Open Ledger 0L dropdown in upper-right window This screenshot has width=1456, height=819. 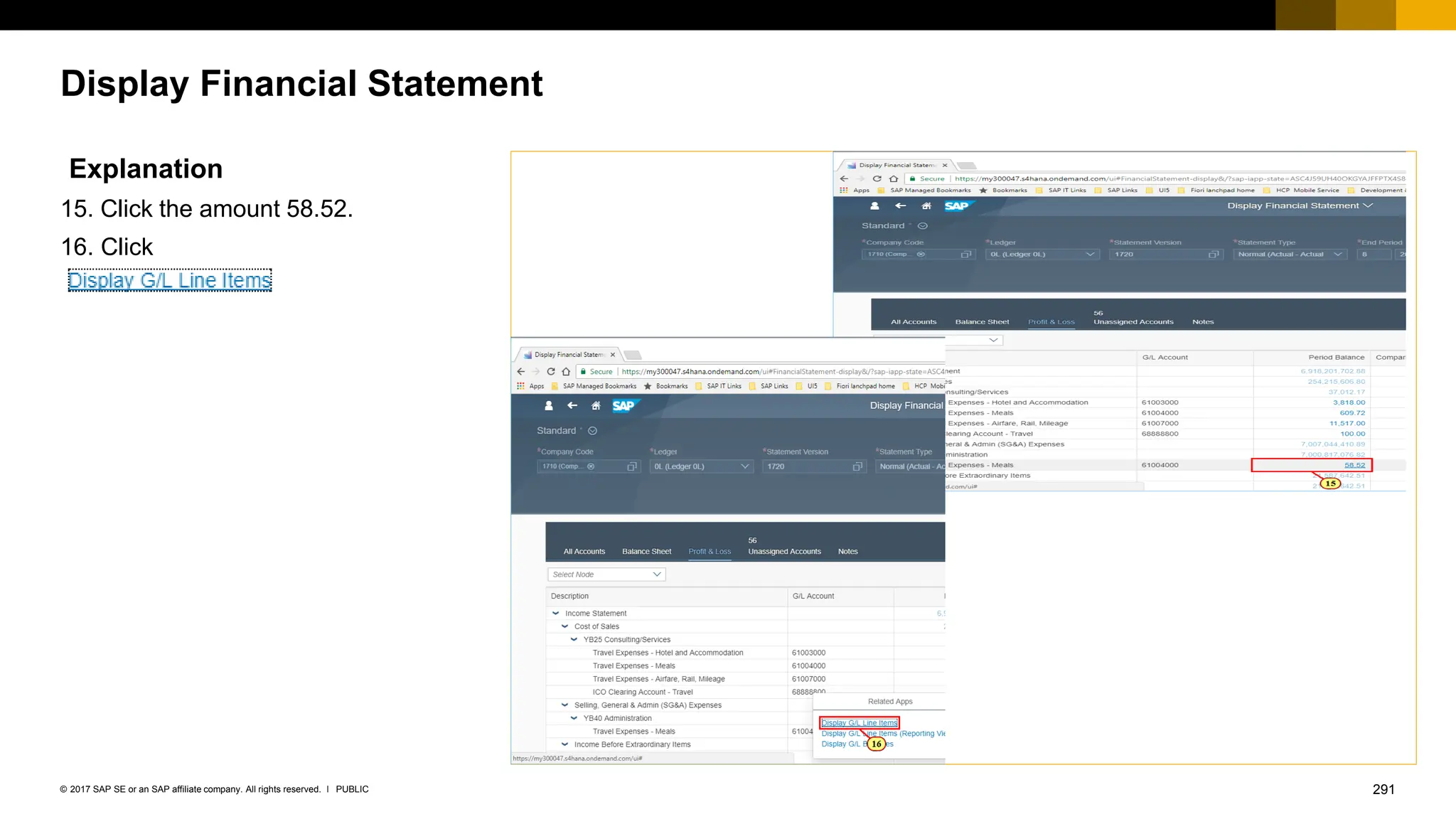[x=1090, y=254]
